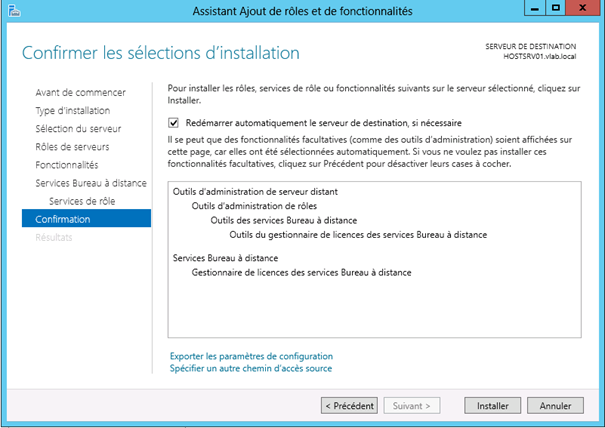Click Spécifier un autre chemin d'accès source
Viewport: 605px width, 428px height.
pyautogui.click(x=251, y=368)
